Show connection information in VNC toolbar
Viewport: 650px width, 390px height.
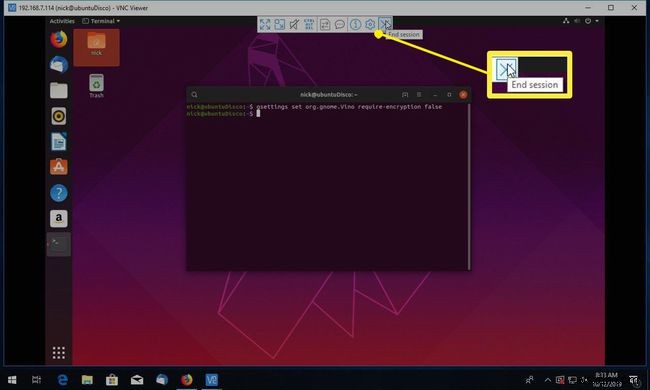[355, 24]
